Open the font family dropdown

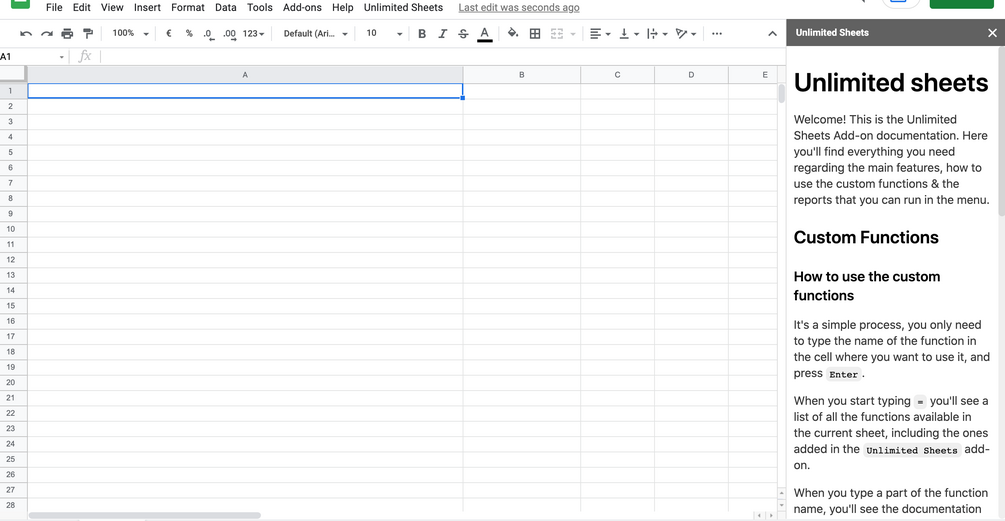point(315,33)
